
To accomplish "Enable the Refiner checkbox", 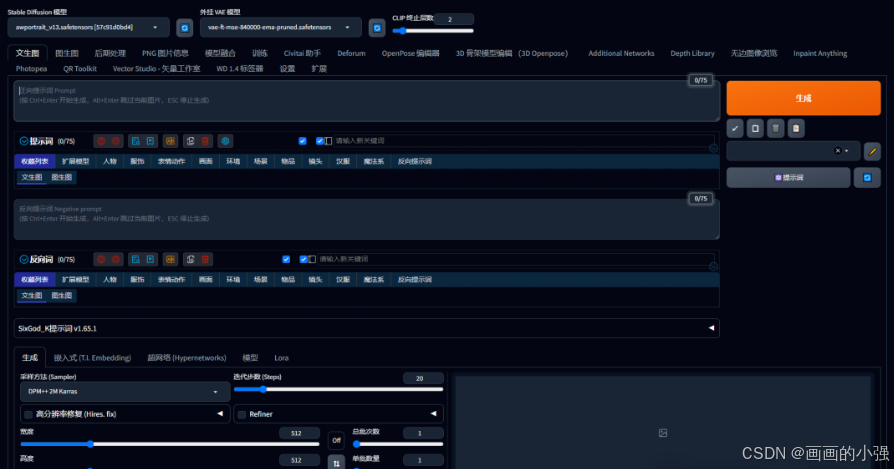I will 242,414.
